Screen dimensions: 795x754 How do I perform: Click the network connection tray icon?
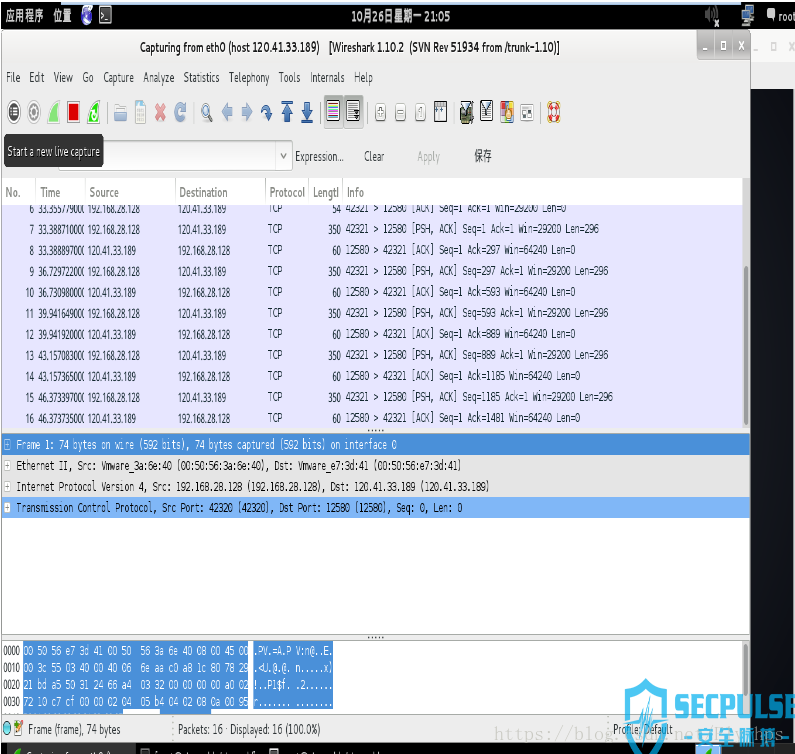747,16
